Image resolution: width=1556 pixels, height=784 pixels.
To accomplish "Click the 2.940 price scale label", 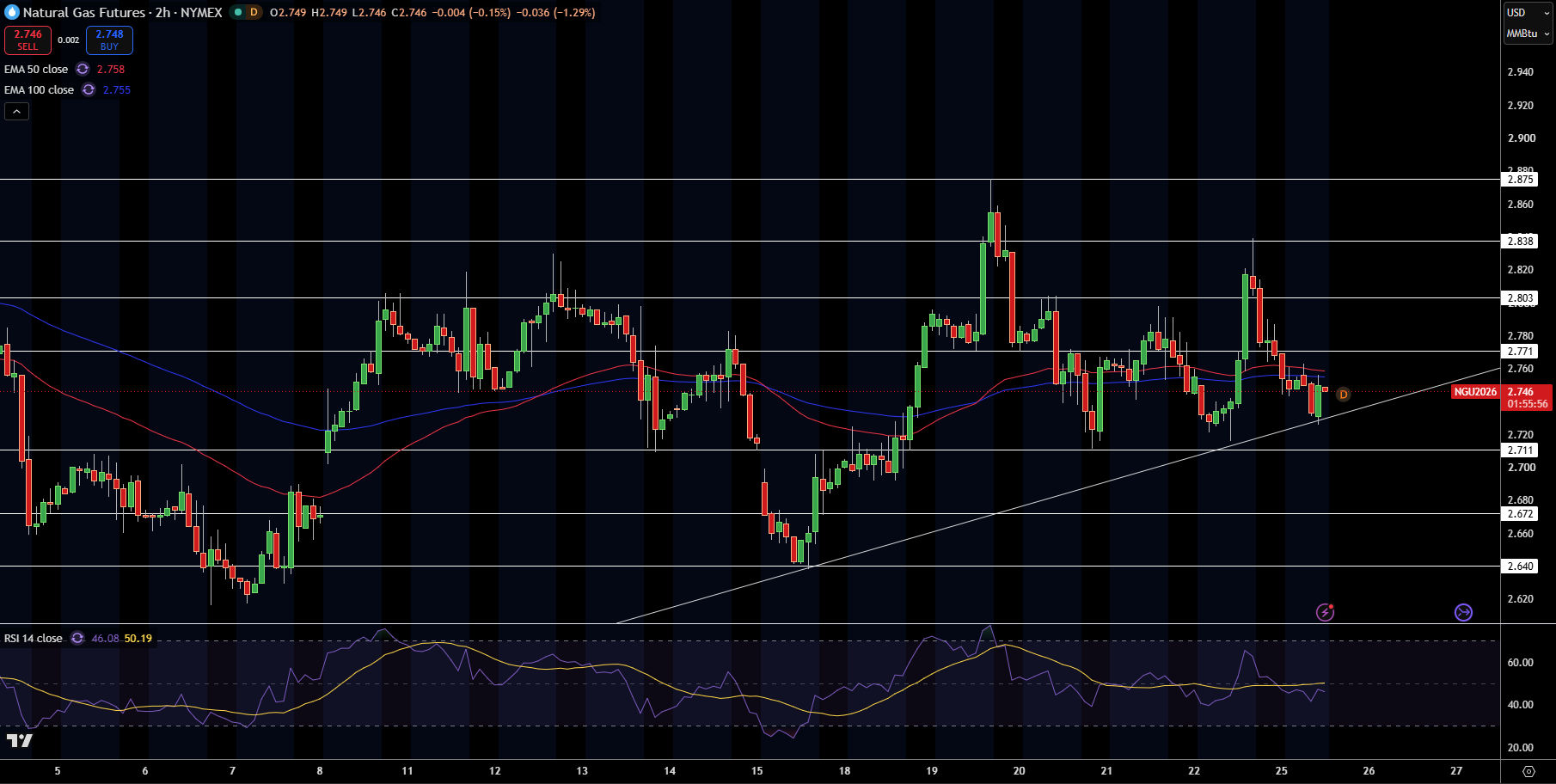I will [x=1521, y=72].
